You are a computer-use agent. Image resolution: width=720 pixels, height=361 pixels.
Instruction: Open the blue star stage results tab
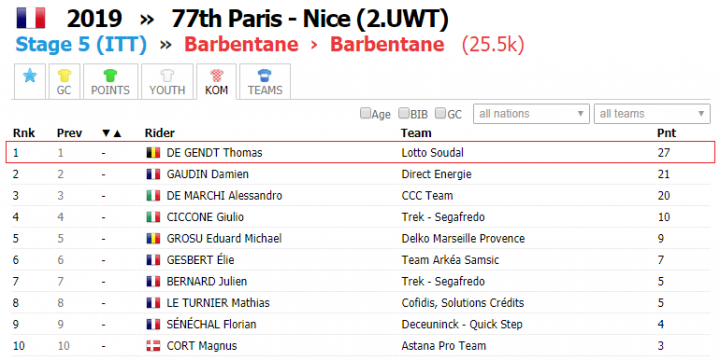click(x=30, y=81)
